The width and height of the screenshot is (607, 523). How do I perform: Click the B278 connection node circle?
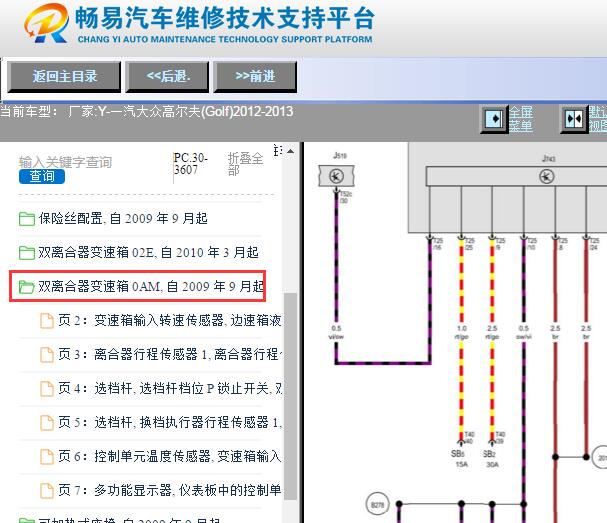pyautogui.click(x=377, y=504)
